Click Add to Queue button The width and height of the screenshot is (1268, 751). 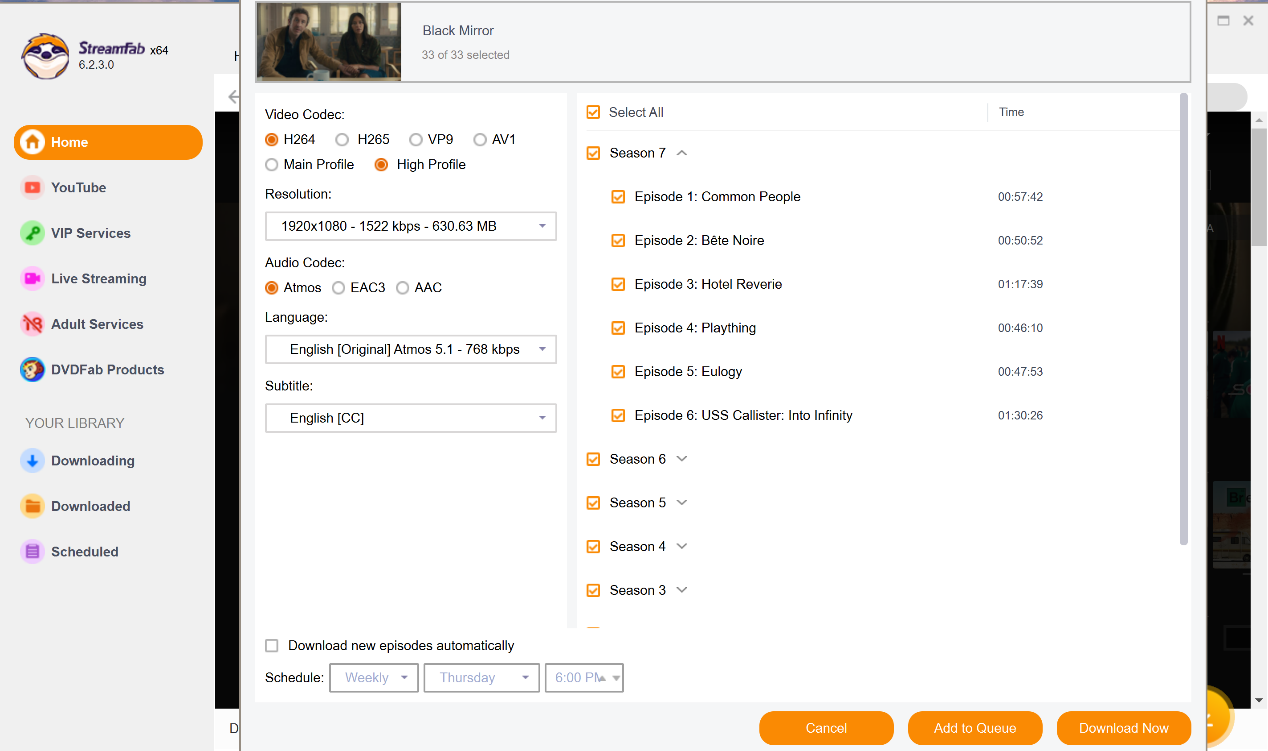(x=975, y=728)
